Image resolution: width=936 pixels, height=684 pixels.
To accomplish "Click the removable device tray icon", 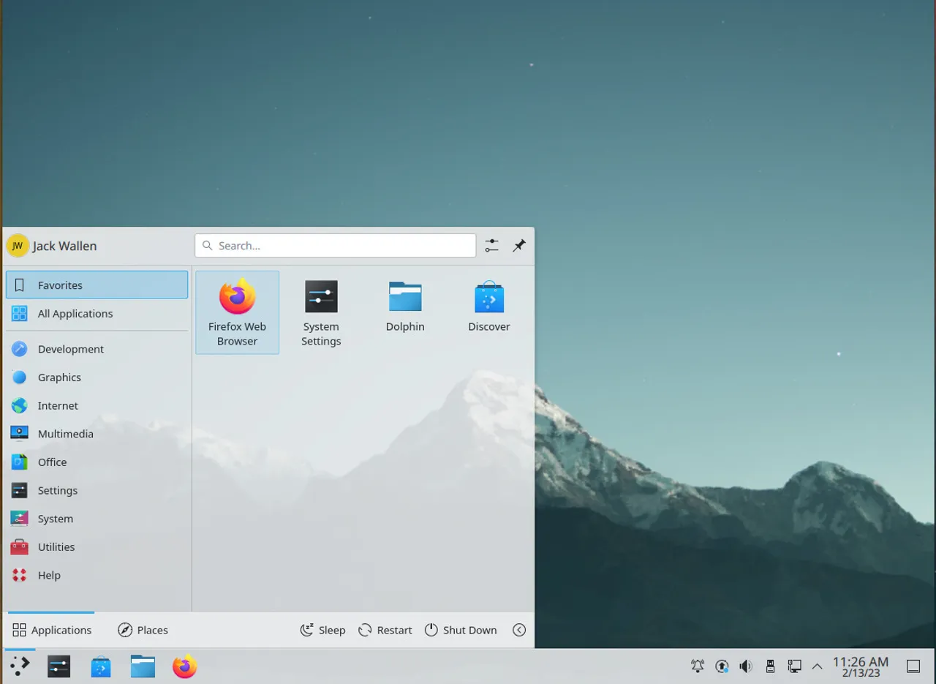I will coord(770,666).
